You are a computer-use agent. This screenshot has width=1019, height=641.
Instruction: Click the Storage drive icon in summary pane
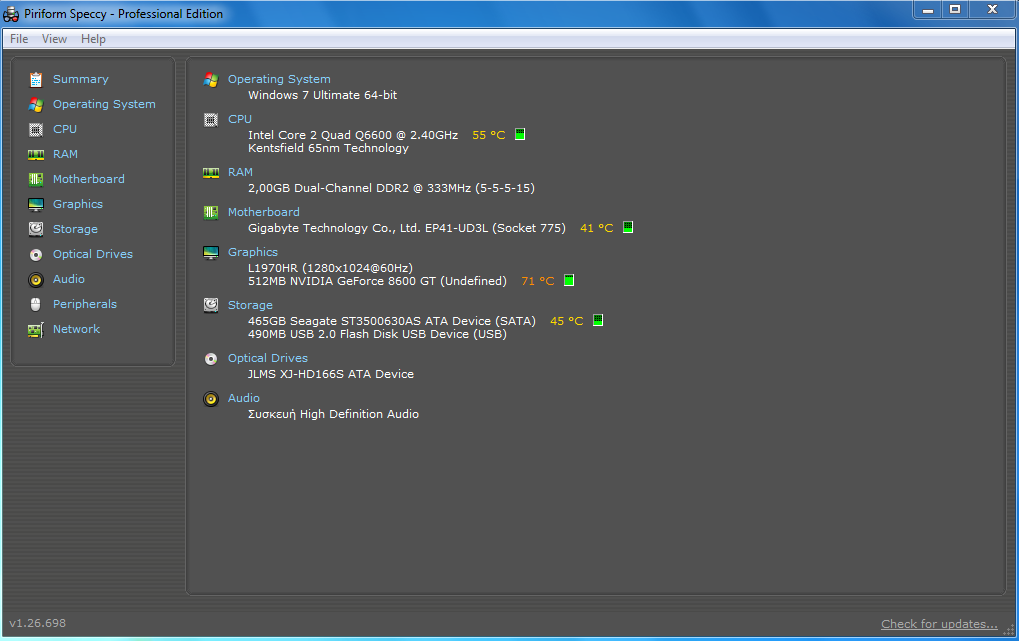pyautogui.click(x=211, y=305)
